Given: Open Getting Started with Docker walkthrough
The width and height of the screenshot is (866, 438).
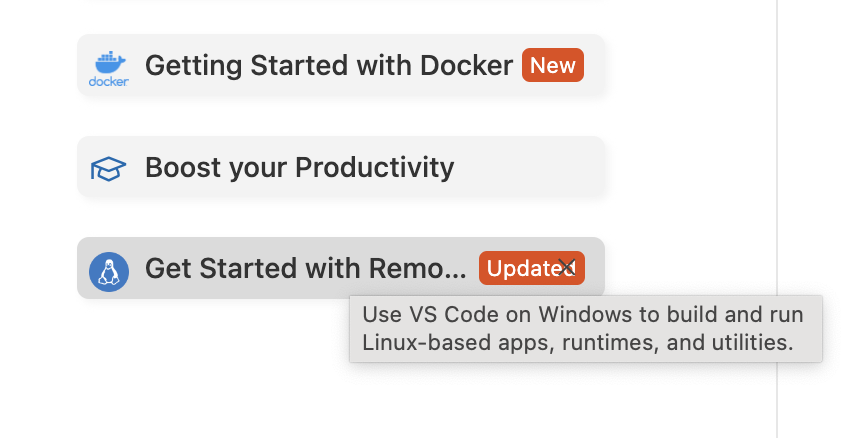Looking at the screenshot, I should tap(341, 65).
